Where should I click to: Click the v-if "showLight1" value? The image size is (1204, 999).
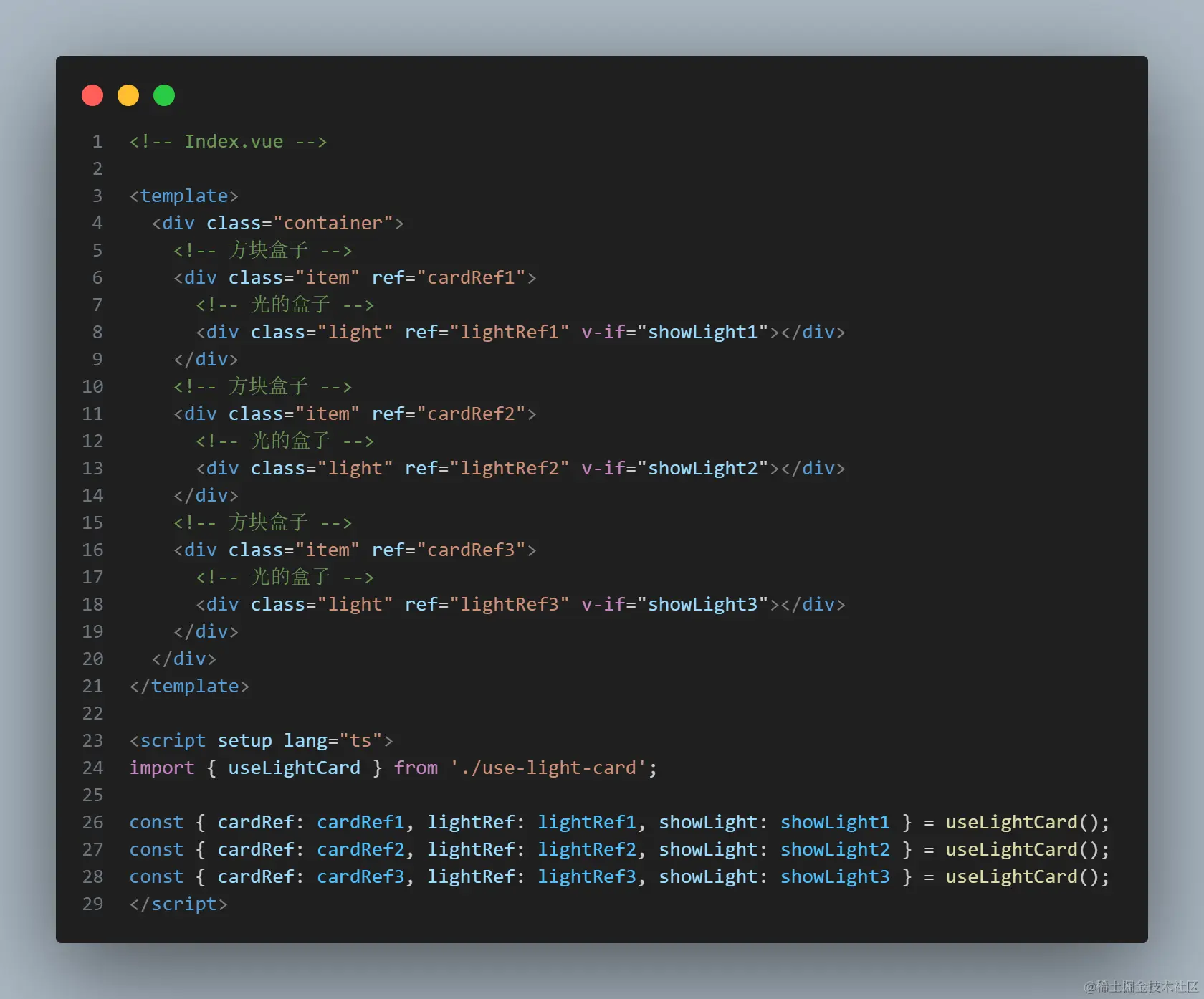coord(702,333)
